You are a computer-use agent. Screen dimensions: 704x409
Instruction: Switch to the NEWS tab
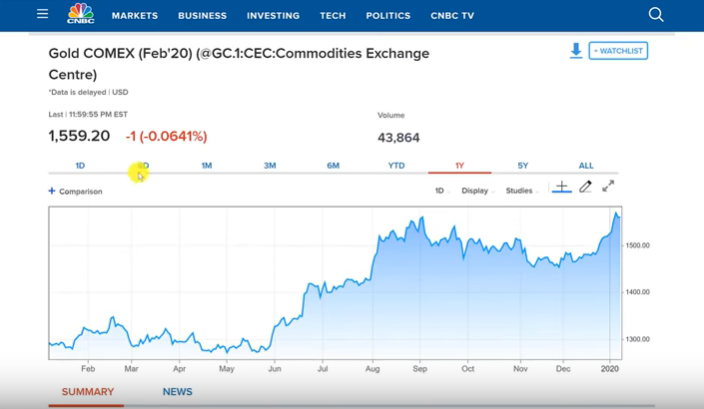[x=177, y=392]
